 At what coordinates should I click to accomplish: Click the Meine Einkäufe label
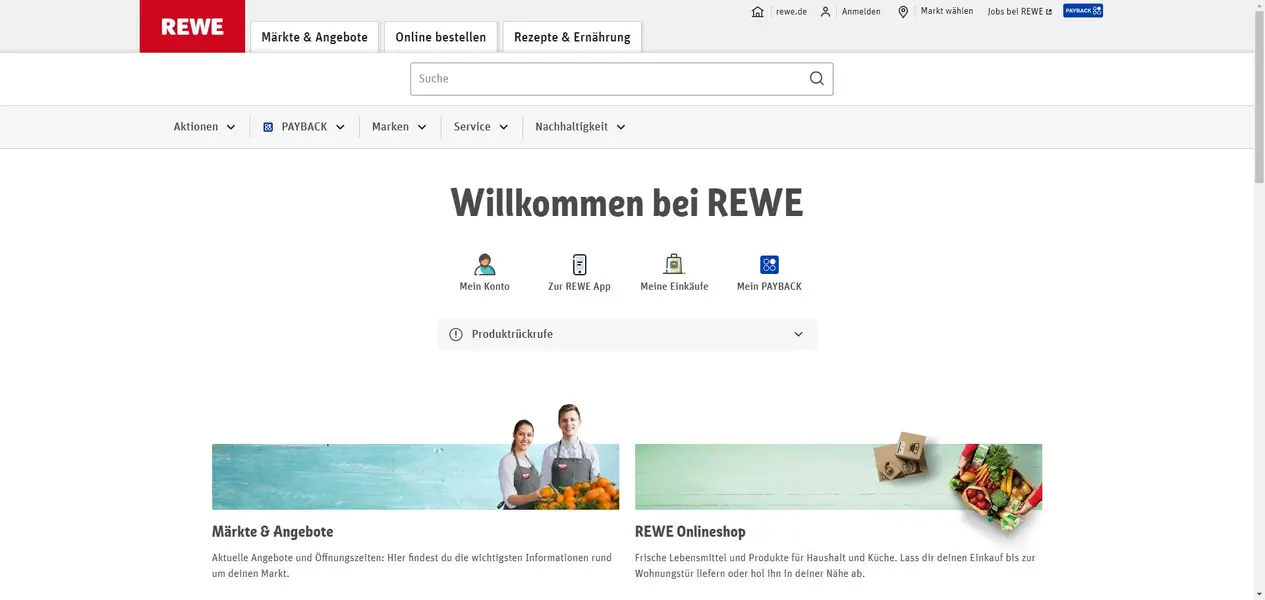(674, 287)
